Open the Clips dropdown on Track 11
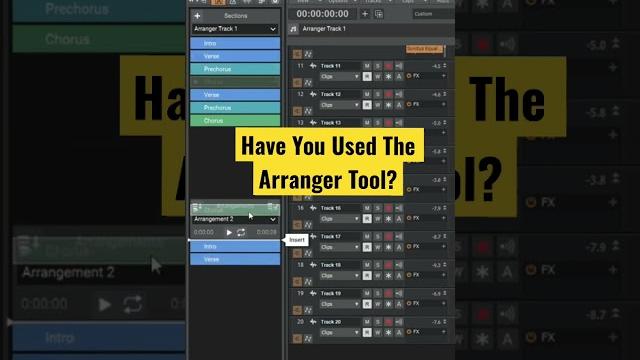The height and width of the screenshot is (360, 640). [x=340, y=77]
